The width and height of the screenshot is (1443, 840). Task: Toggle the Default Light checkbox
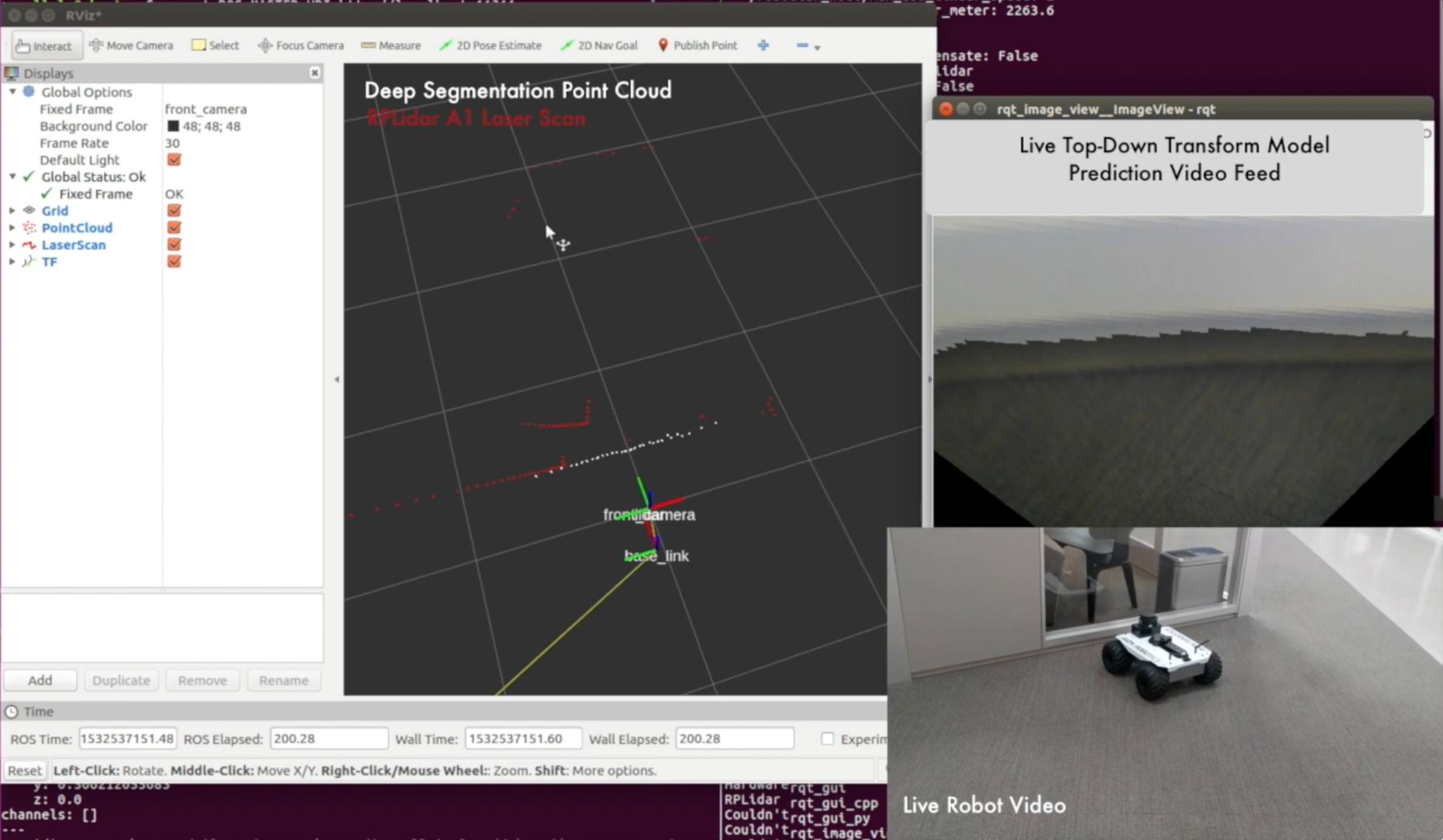(174, 160)
